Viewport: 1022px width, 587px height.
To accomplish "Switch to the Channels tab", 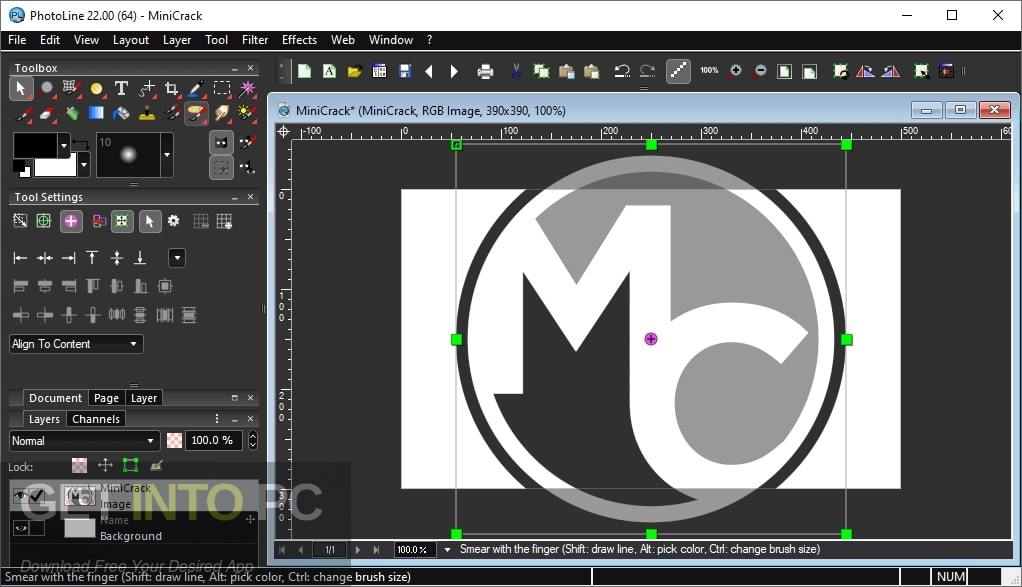I will point(96,419).
